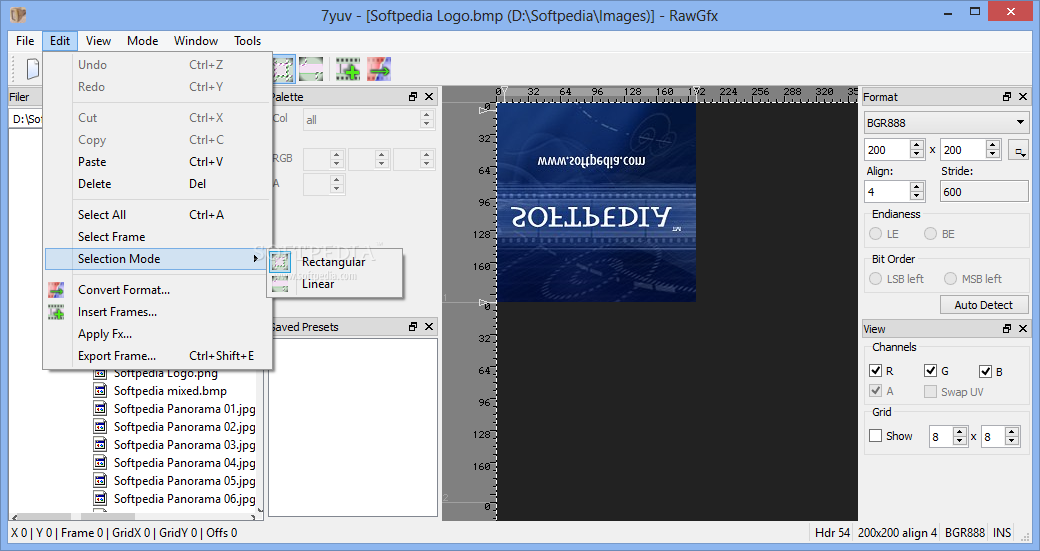Choose Export Frame from the Edit menu
This screenshot has width=1040, height=551.
158,356
